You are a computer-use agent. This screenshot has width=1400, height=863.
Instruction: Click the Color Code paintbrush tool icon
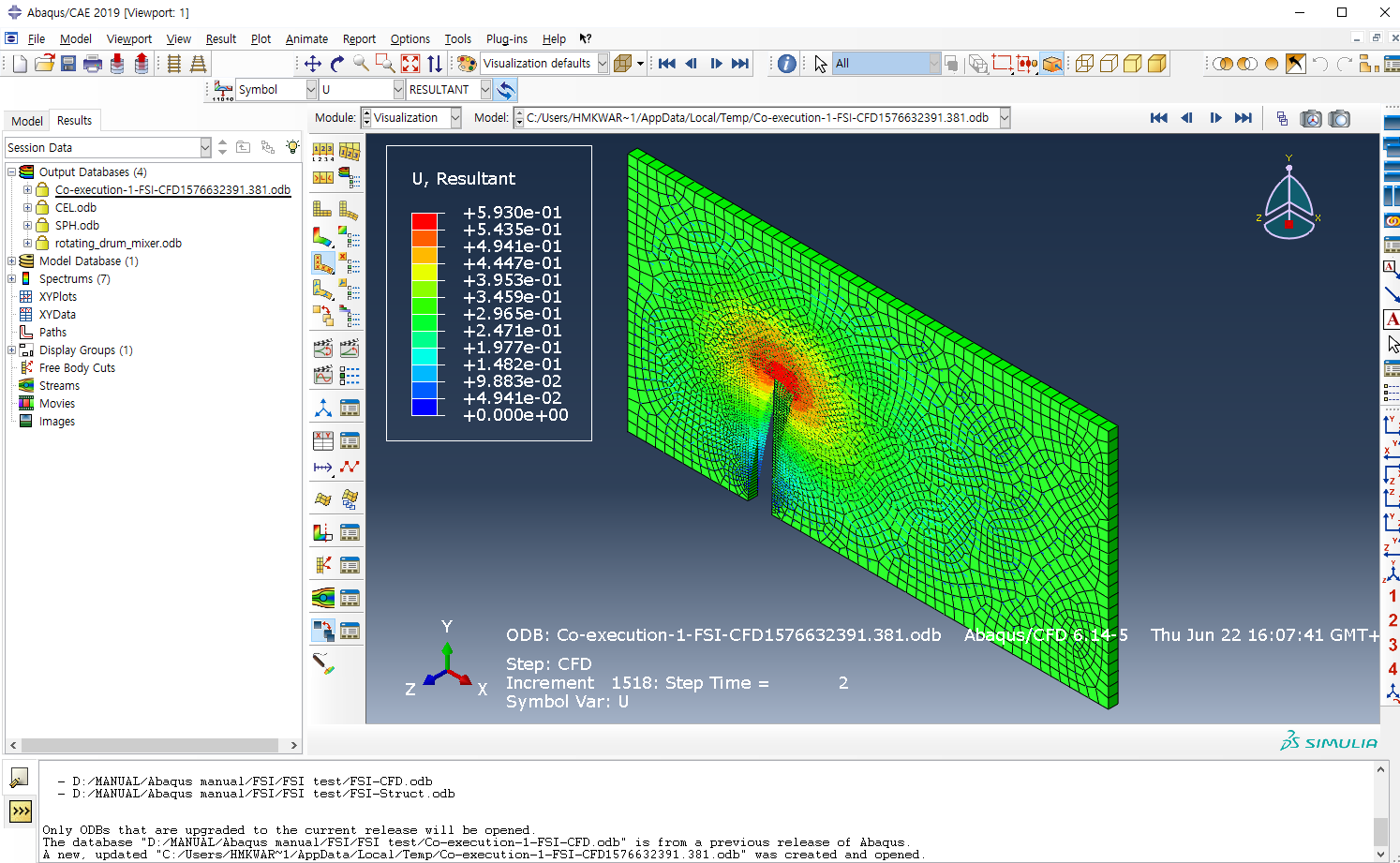323,663
